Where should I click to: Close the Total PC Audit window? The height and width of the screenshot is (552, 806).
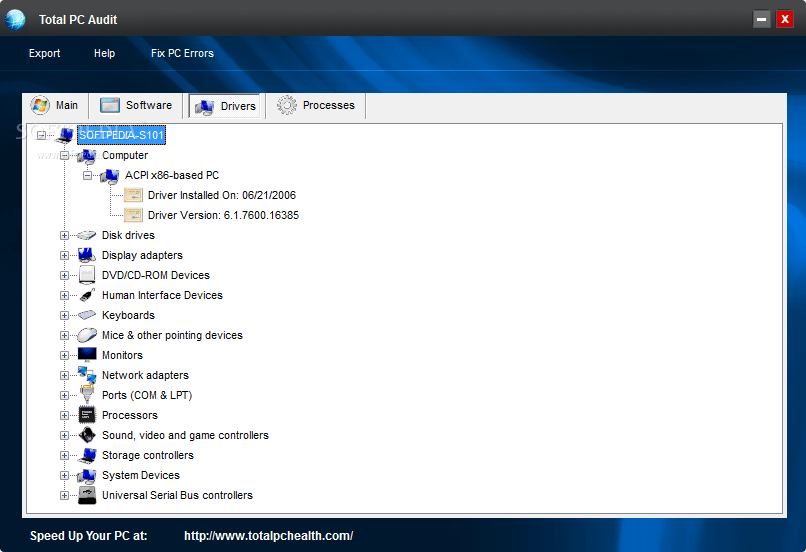click(785, 20)
